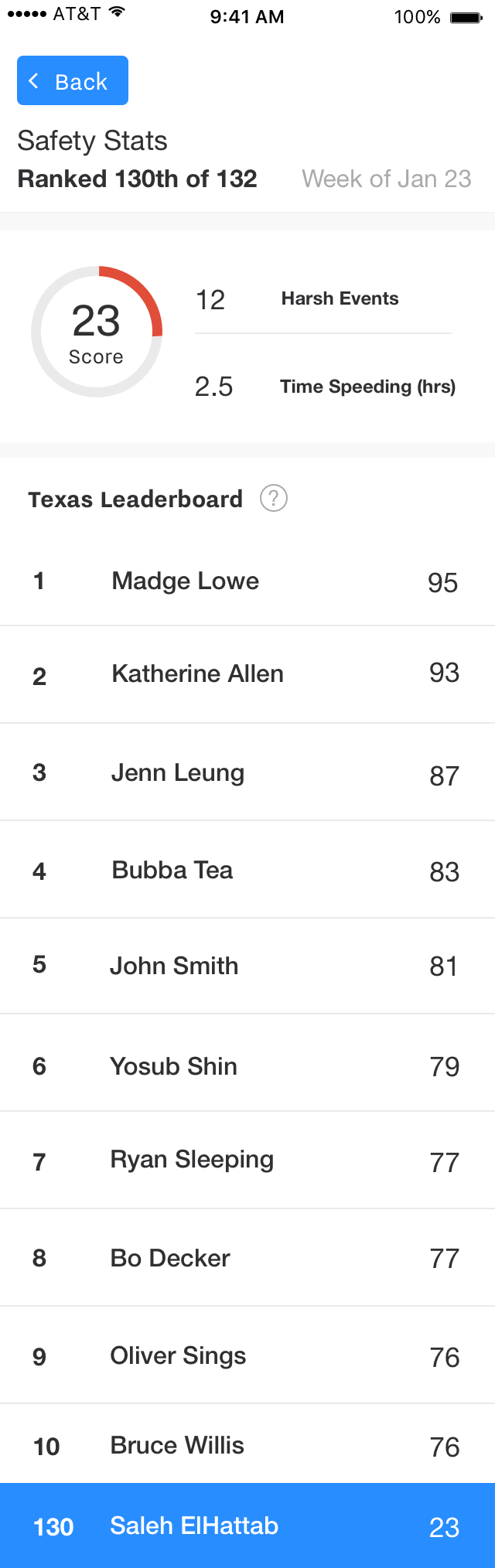Open Madge Lowe's leaderboard row
Screen dimensions: 495x1568
tap(247, 581)
